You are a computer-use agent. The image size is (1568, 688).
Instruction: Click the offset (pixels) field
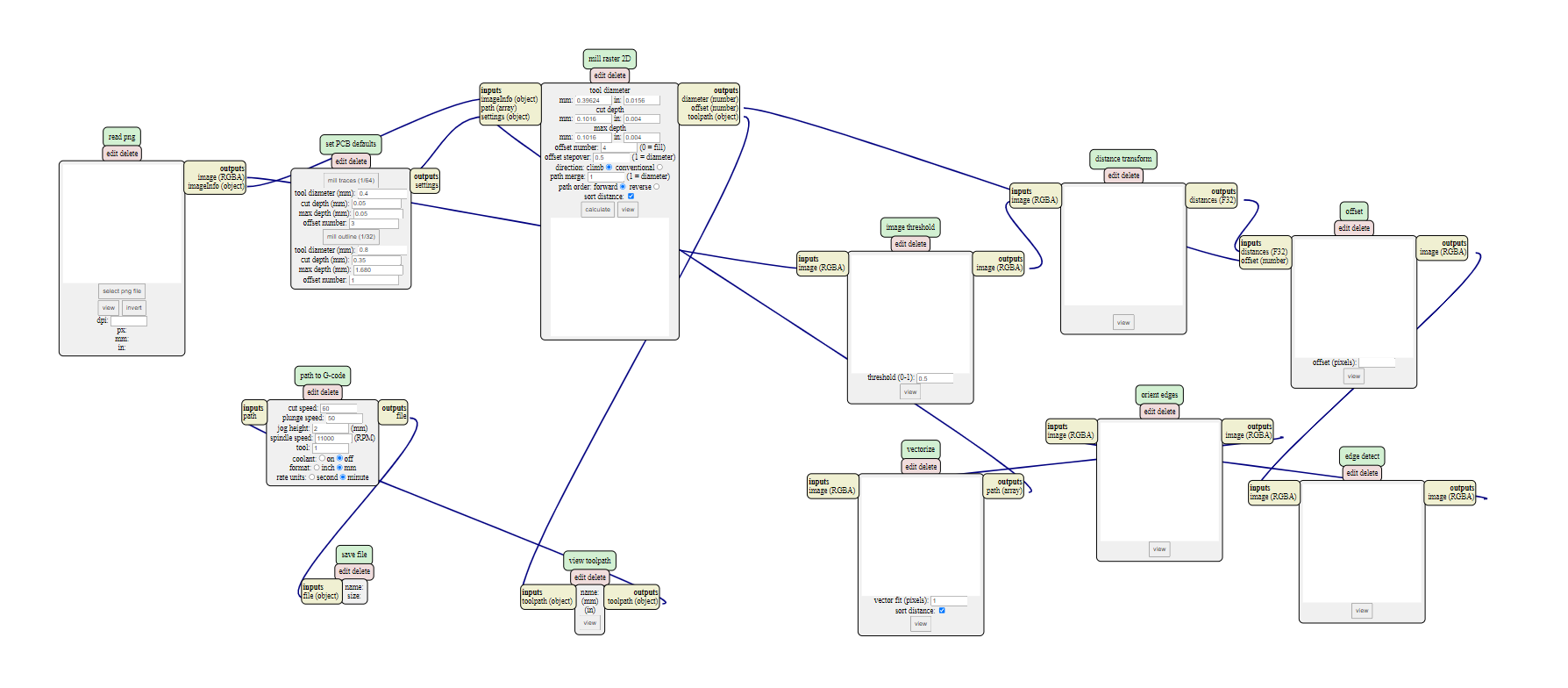[x=1377, y=363]
